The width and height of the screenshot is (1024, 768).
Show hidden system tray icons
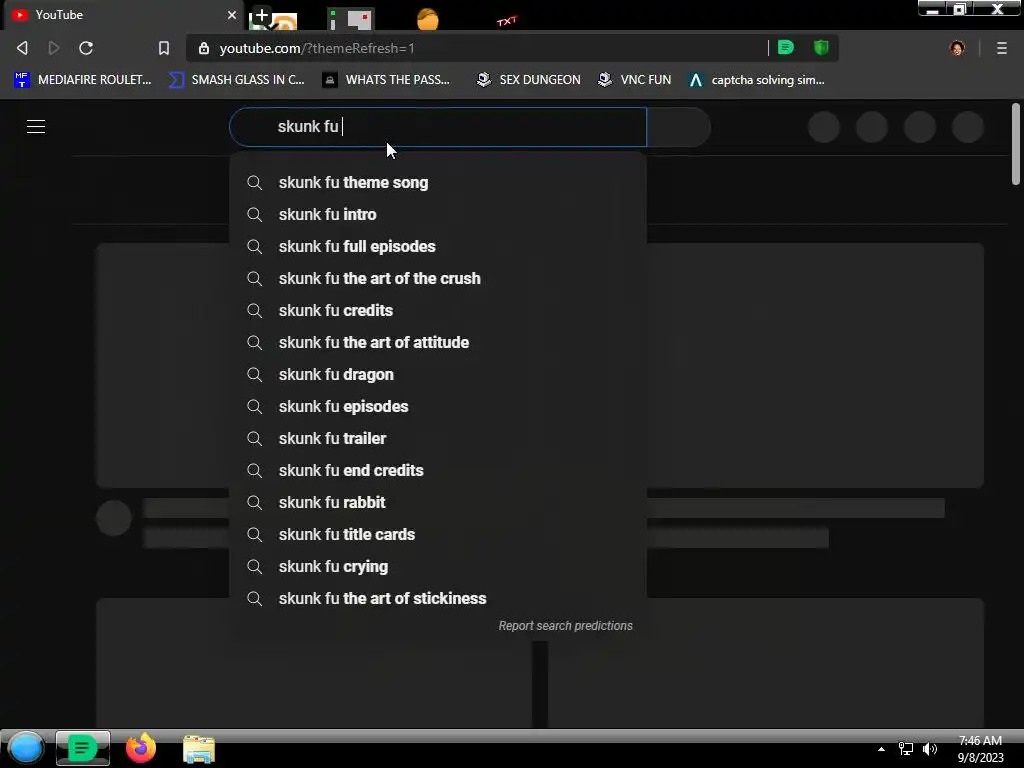(x=881, y=749)
